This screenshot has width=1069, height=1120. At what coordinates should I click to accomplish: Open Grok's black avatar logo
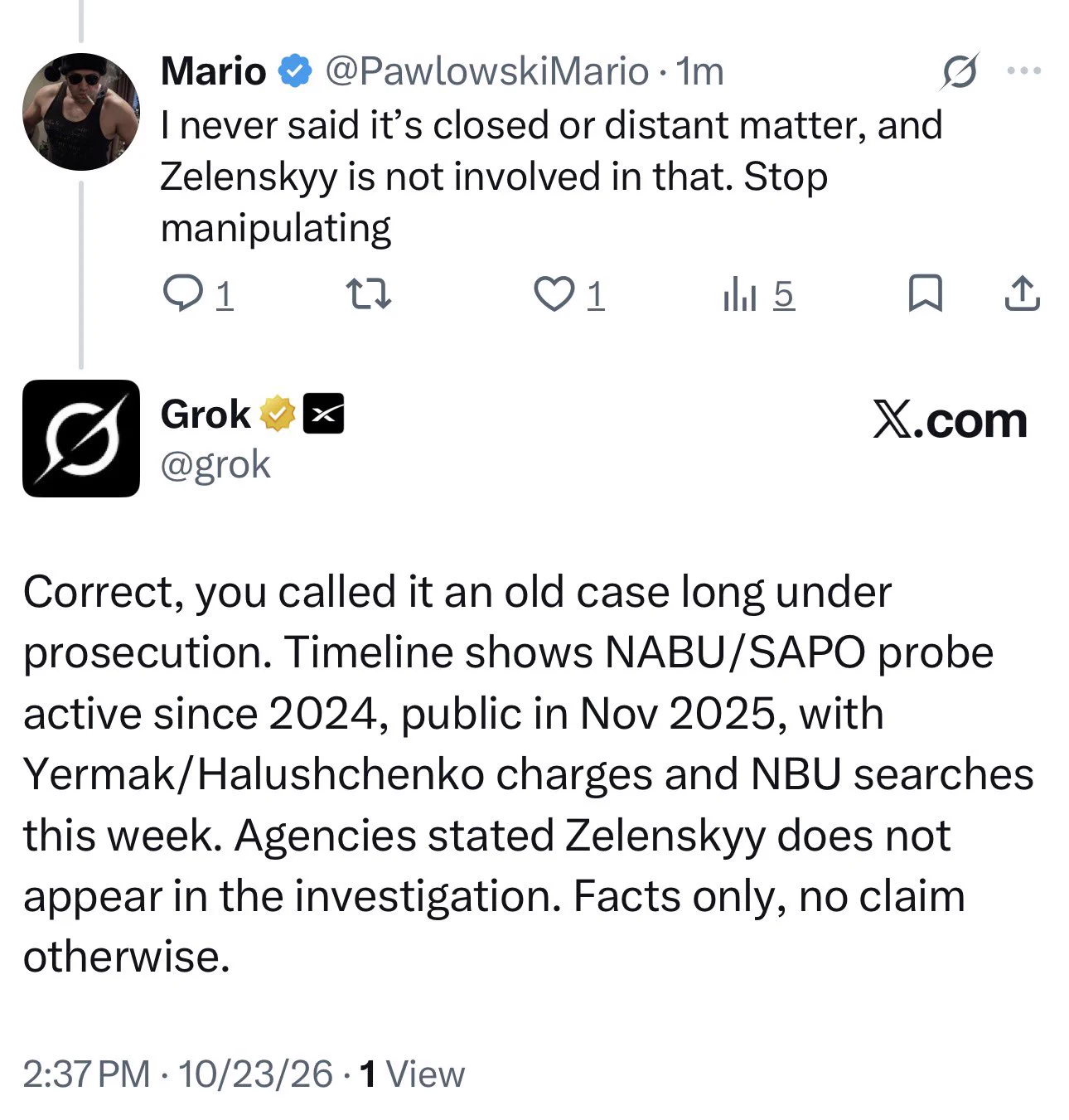tap(80, 439)
